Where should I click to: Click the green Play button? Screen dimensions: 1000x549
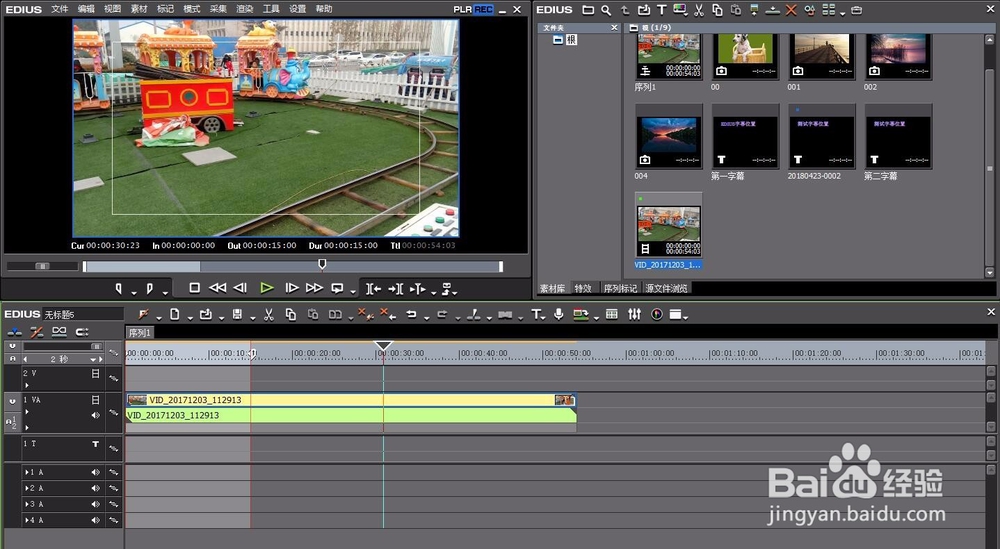coord(267,288)
